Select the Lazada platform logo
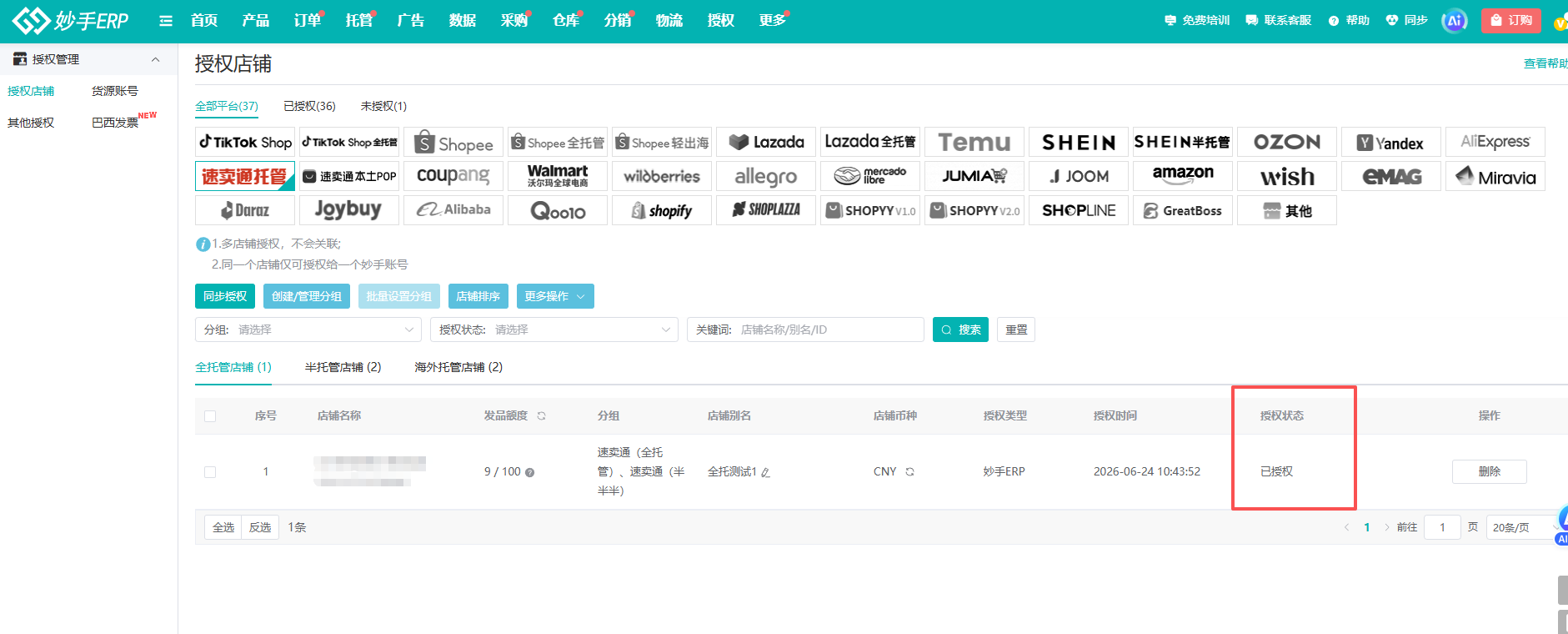Image resolution: width=1568 pixels, height=634 pixels. 766,142
